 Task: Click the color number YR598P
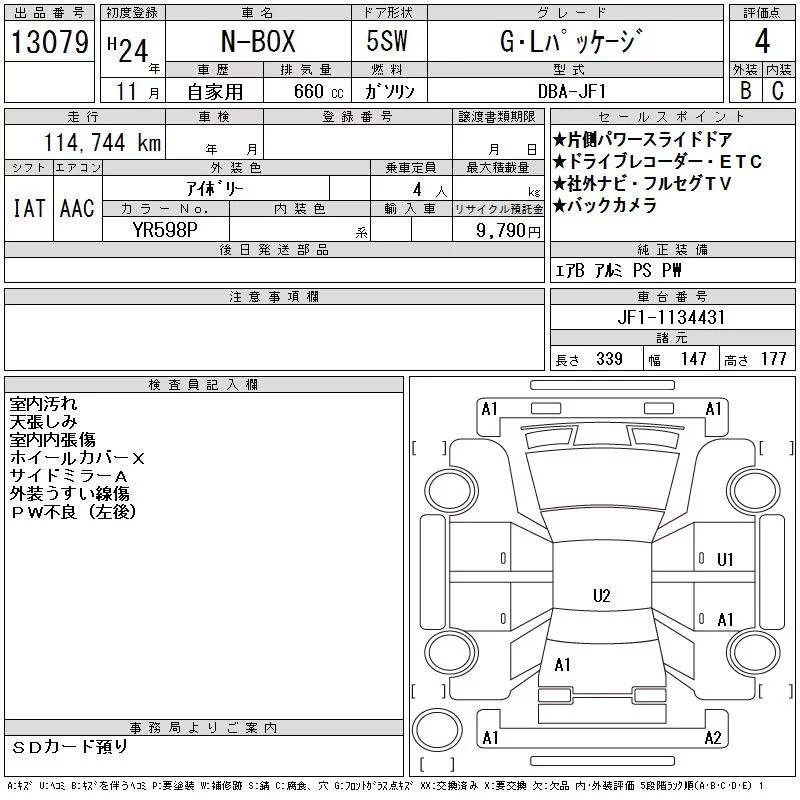[x=165, y=230]
